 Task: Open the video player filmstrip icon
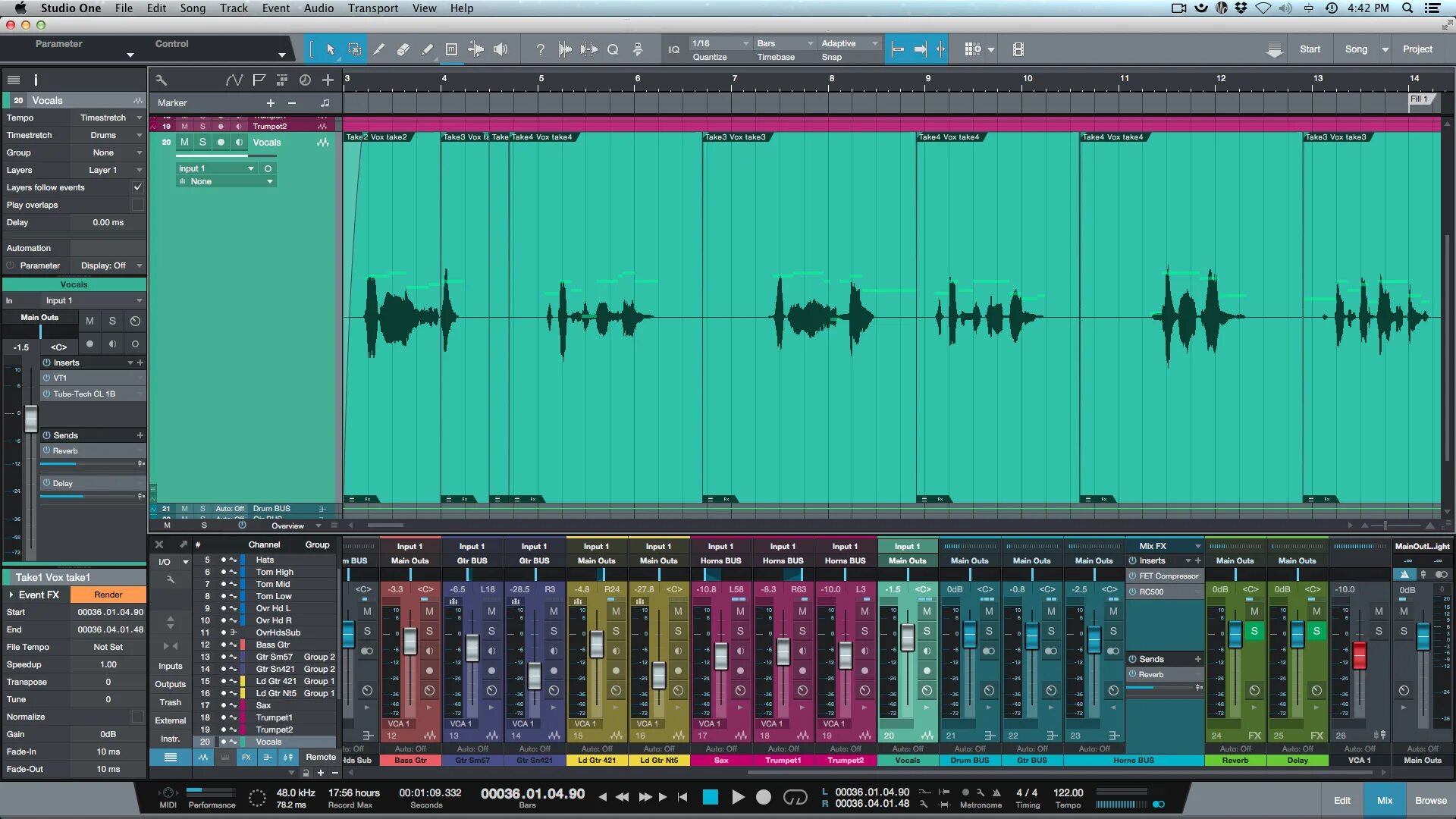click(x=1018, y=50)
